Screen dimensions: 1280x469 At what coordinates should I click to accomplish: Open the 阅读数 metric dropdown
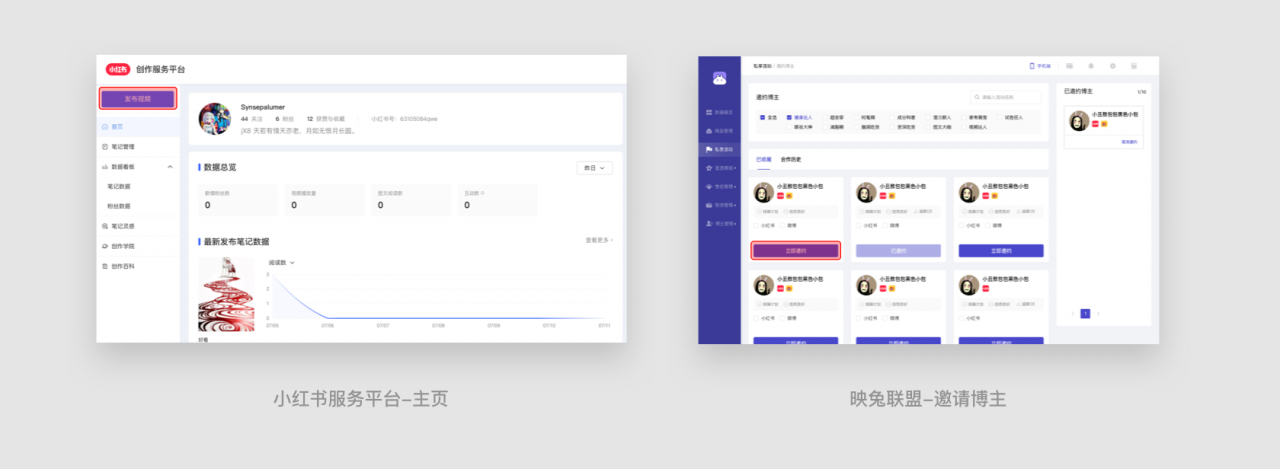pos(281,262)
